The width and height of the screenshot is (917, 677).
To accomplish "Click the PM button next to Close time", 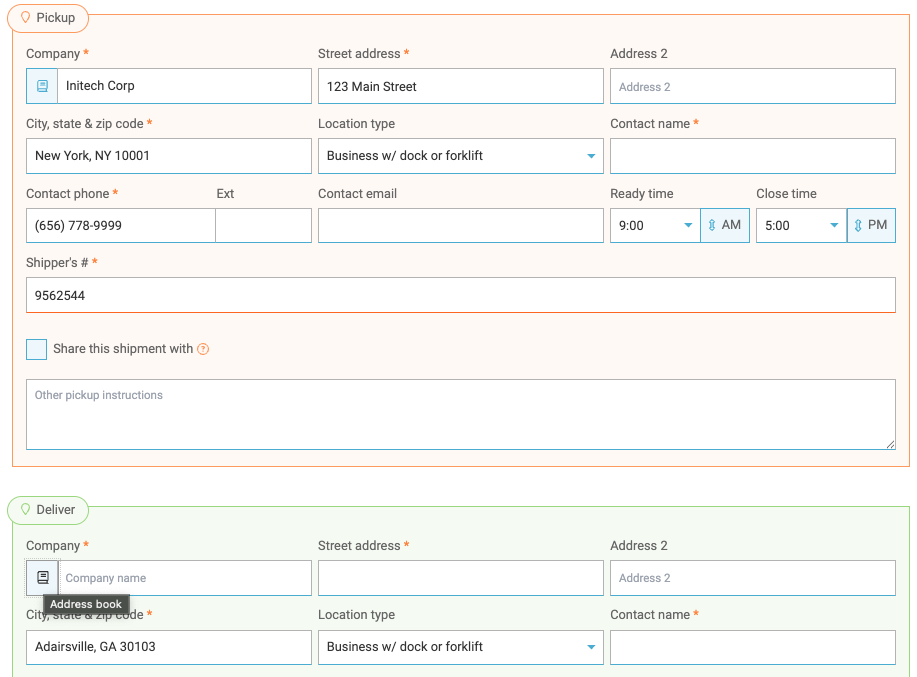I will point(871,225).
